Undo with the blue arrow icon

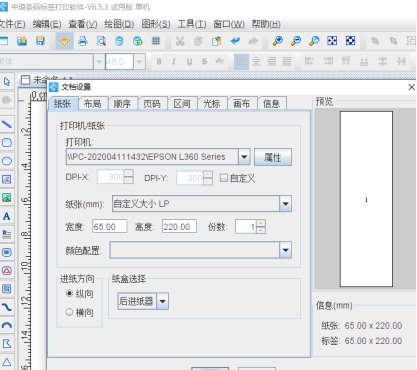[235, 41]
